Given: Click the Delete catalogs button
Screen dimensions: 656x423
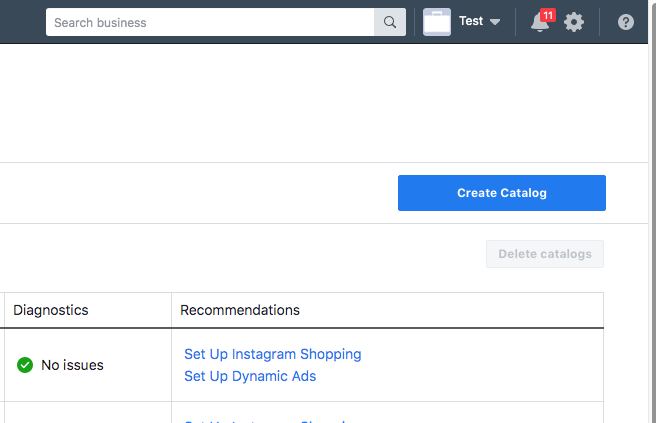Looking at the screenshot, I should point(545,254).
